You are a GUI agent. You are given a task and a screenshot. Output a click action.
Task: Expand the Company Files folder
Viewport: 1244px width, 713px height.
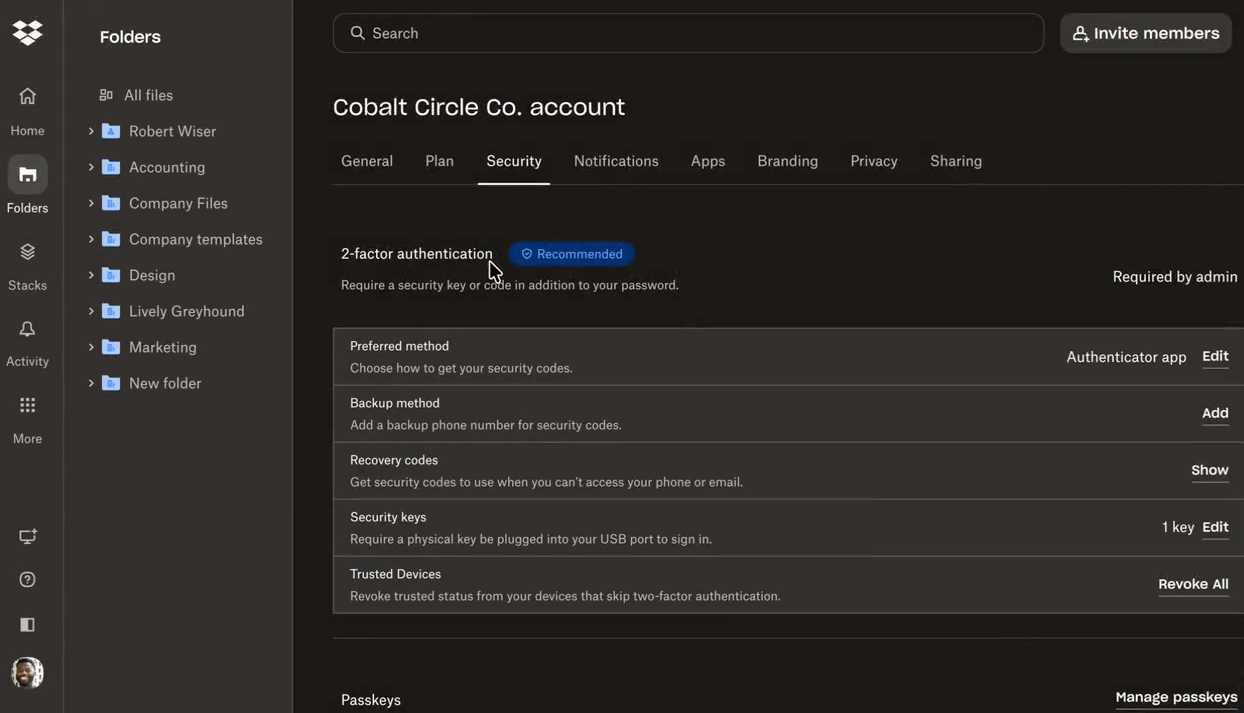point(91,203)
